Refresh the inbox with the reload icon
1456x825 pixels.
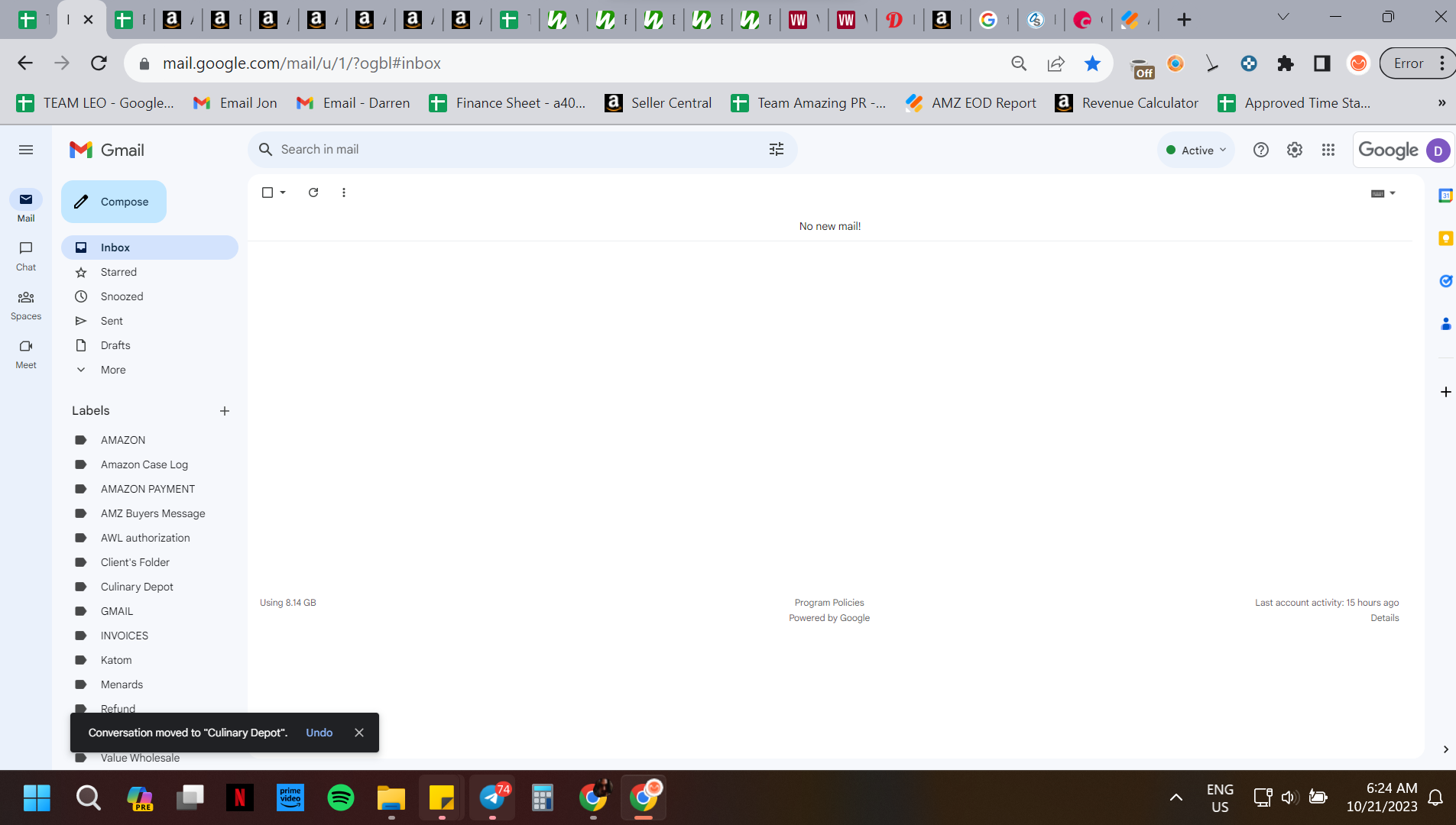pyautogui.click(x=313, y=192)
